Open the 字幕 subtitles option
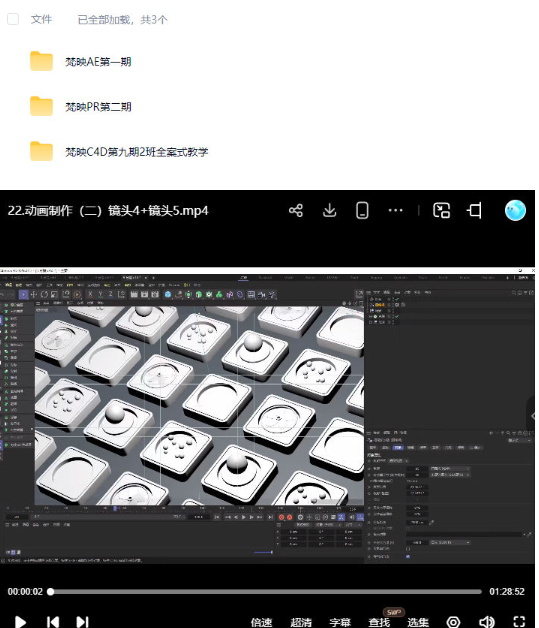 (x=340, y=622)
